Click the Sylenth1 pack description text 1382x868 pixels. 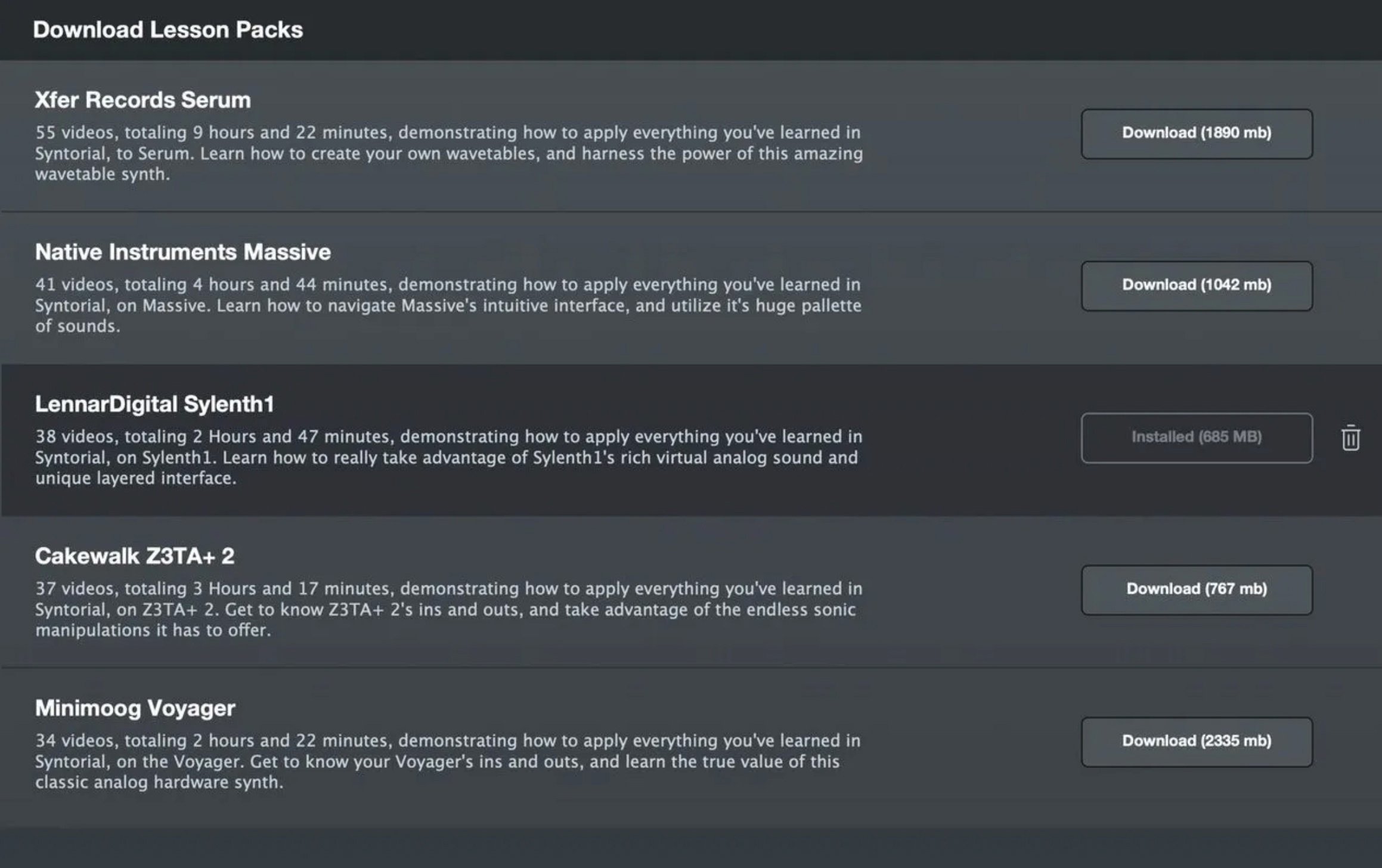click(x=448, y=457)
